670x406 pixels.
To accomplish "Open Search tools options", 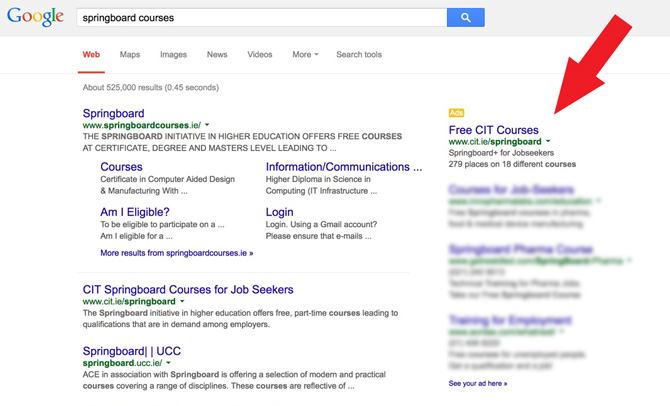I will tap(359, 55).
